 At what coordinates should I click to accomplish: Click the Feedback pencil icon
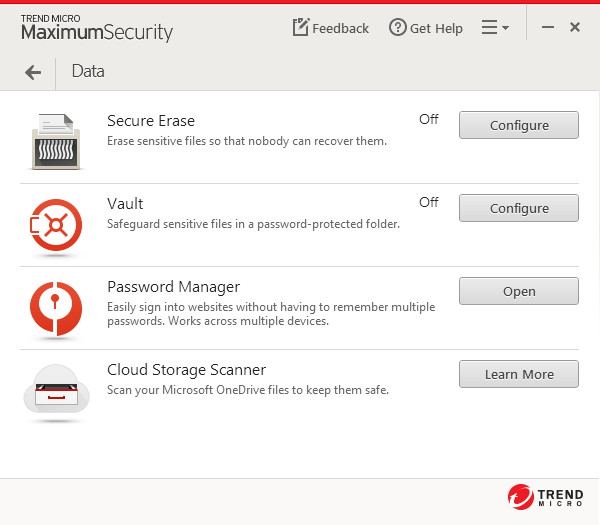point(301,27)
